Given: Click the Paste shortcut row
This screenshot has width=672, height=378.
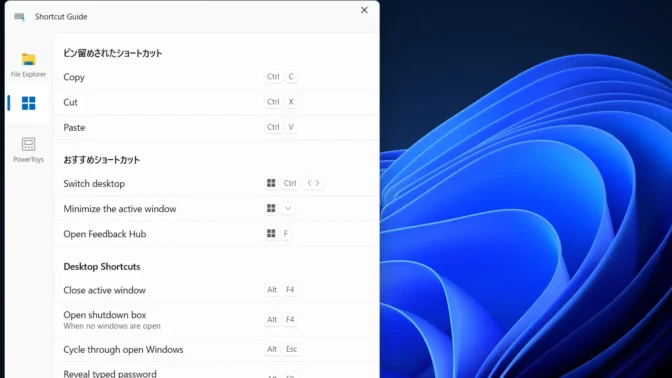Looking at the screenshot, I should pos(216,127).
